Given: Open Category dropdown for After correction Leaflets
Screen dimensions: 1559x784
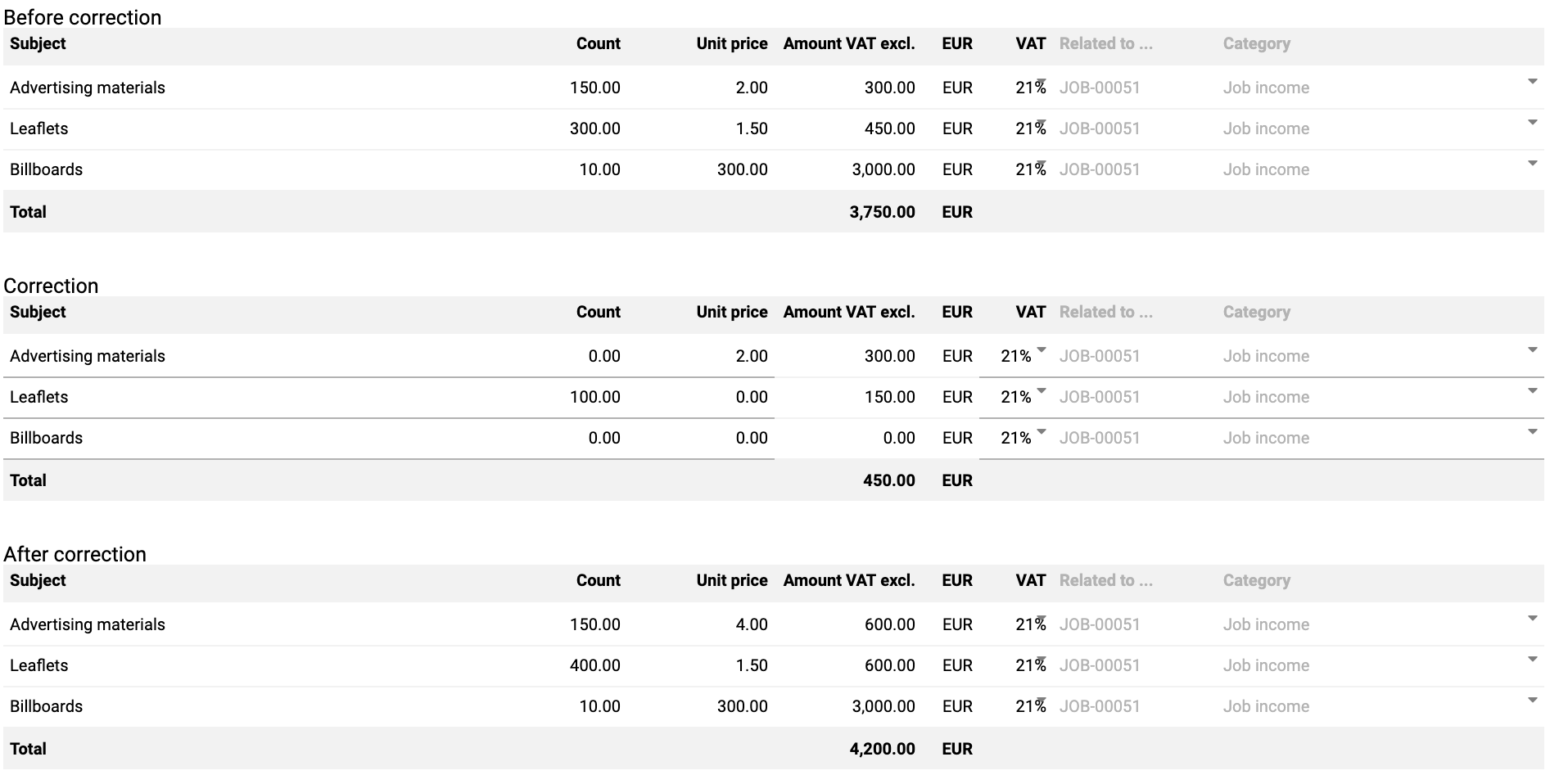Looking at the screenshot, I should tap(1532, 660).
